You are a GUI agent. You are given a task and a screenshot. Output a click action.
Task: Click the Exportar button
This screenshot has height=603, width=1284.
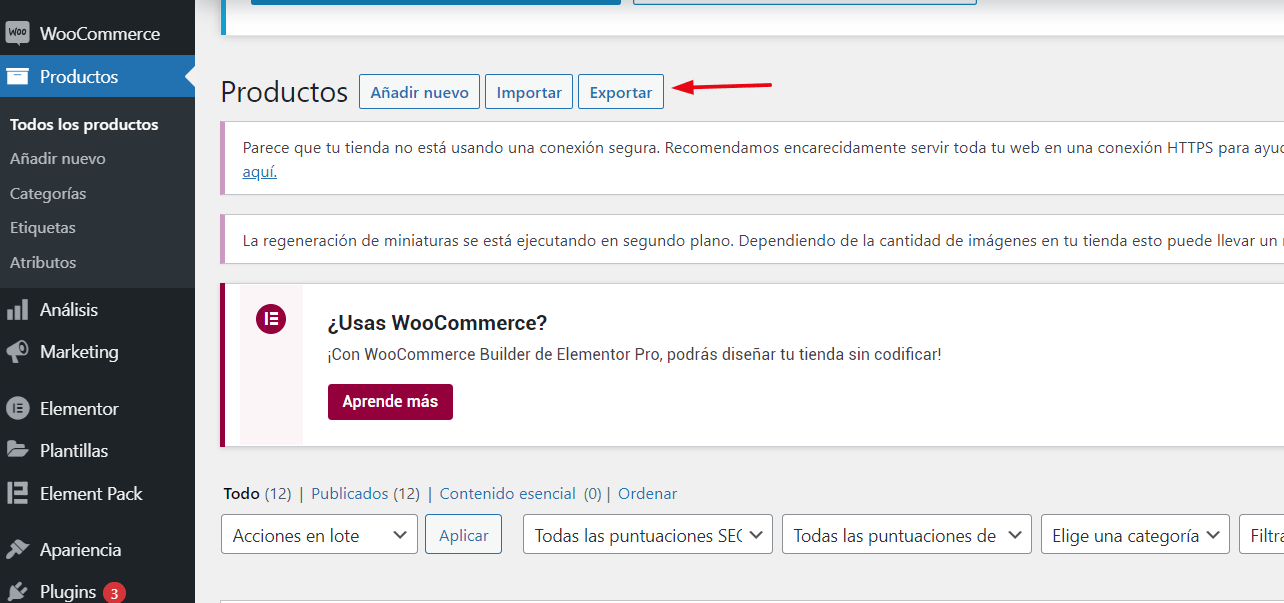point(621,92)
